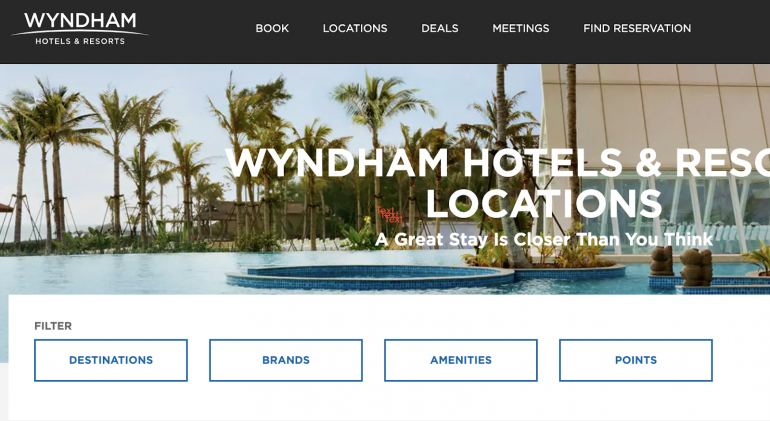Open the POINTS filter button
The width and height of the screenshot is (770, 421).
tap(635, 360)
